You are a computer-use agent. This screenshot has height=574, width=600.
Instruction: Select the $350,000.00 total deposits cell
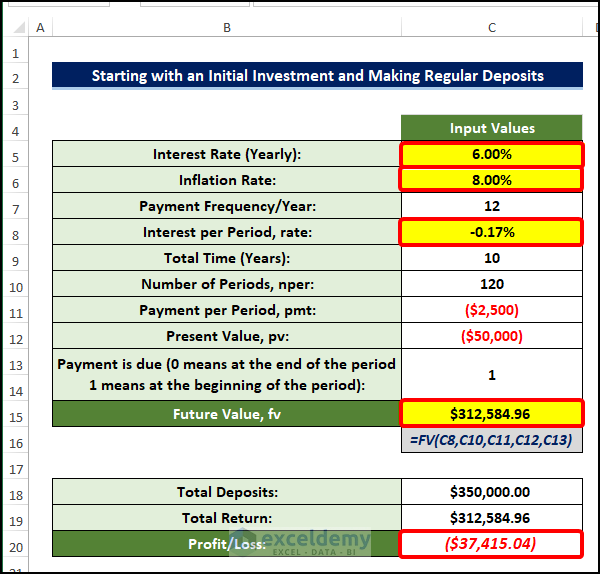[x=492, y=492]
